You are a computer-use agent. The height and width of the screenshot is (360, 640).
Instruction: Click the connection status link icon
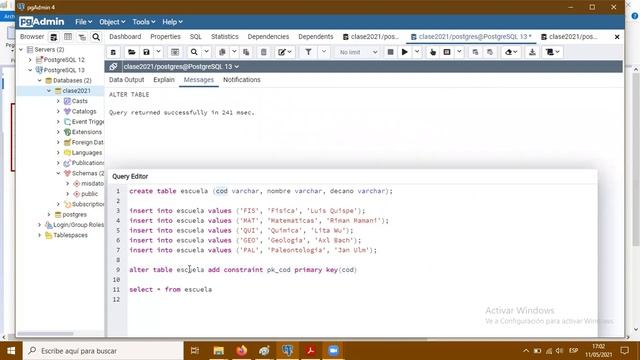[x=113, y=67]
